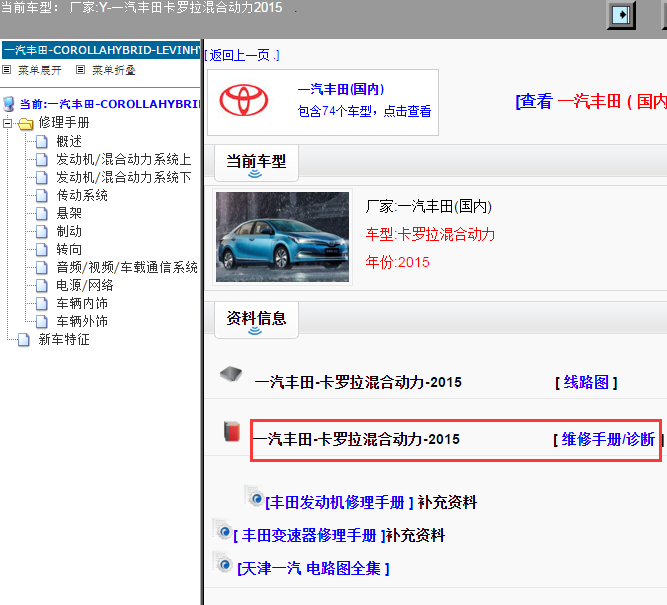Click the 返回上一页 link

[242, 55]
